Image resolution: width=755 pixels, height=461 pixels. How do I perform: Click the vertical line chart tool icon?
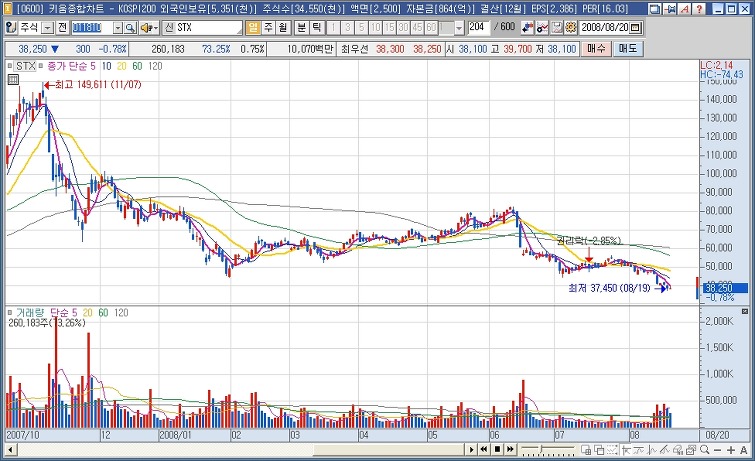click(652, 450)
